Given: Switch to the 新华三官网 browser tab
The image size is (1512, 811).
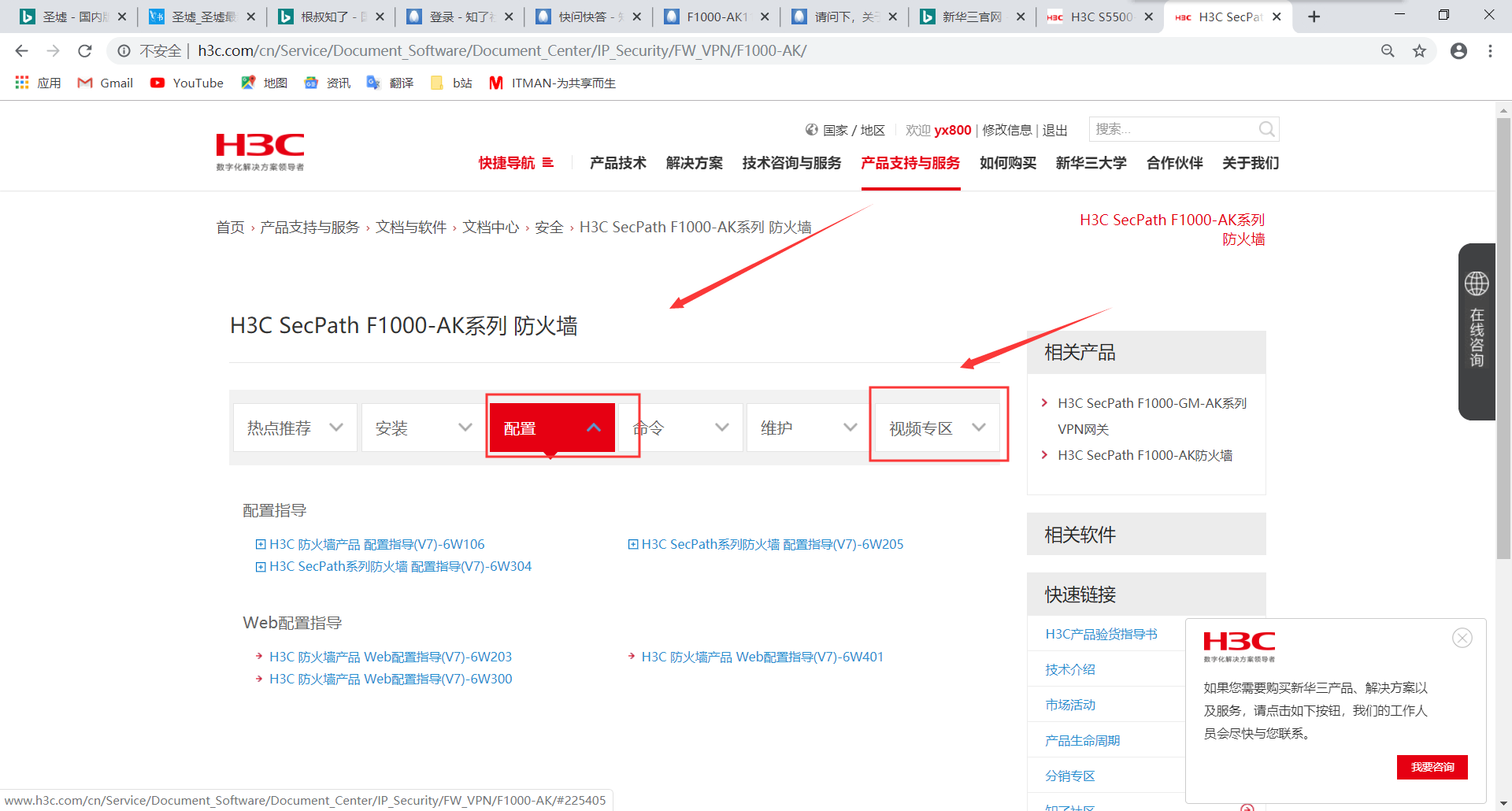Looking at the screenshot, I should click(x=971, y=17).
